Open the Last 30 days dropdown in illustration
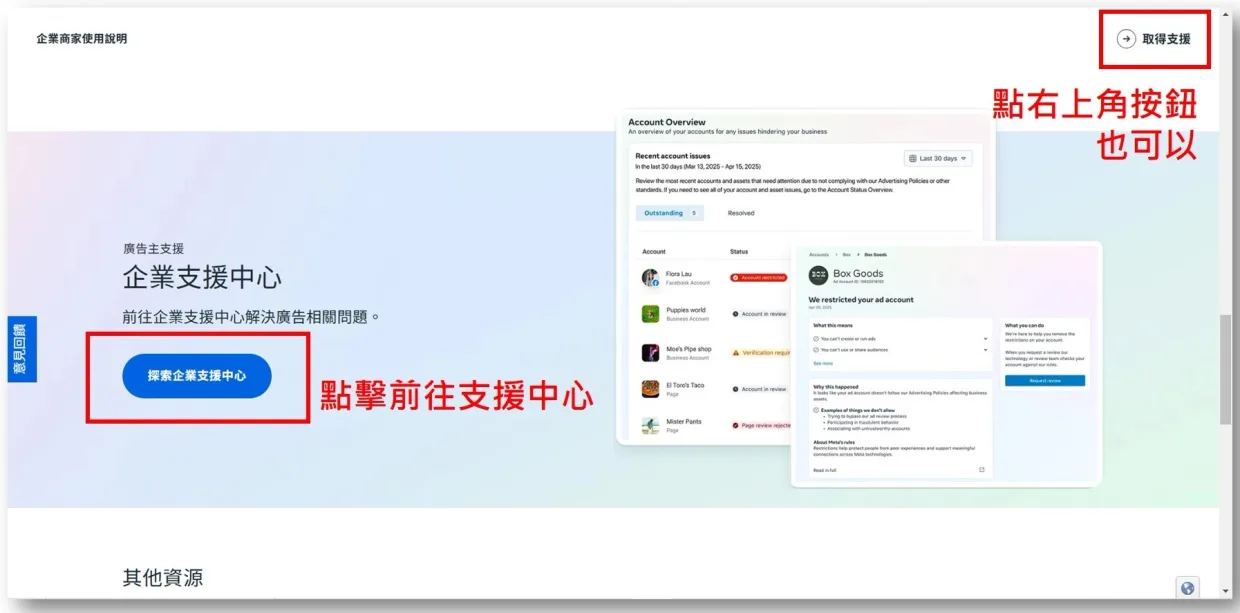Screen dimensions: 1240x613 point(938,158)
